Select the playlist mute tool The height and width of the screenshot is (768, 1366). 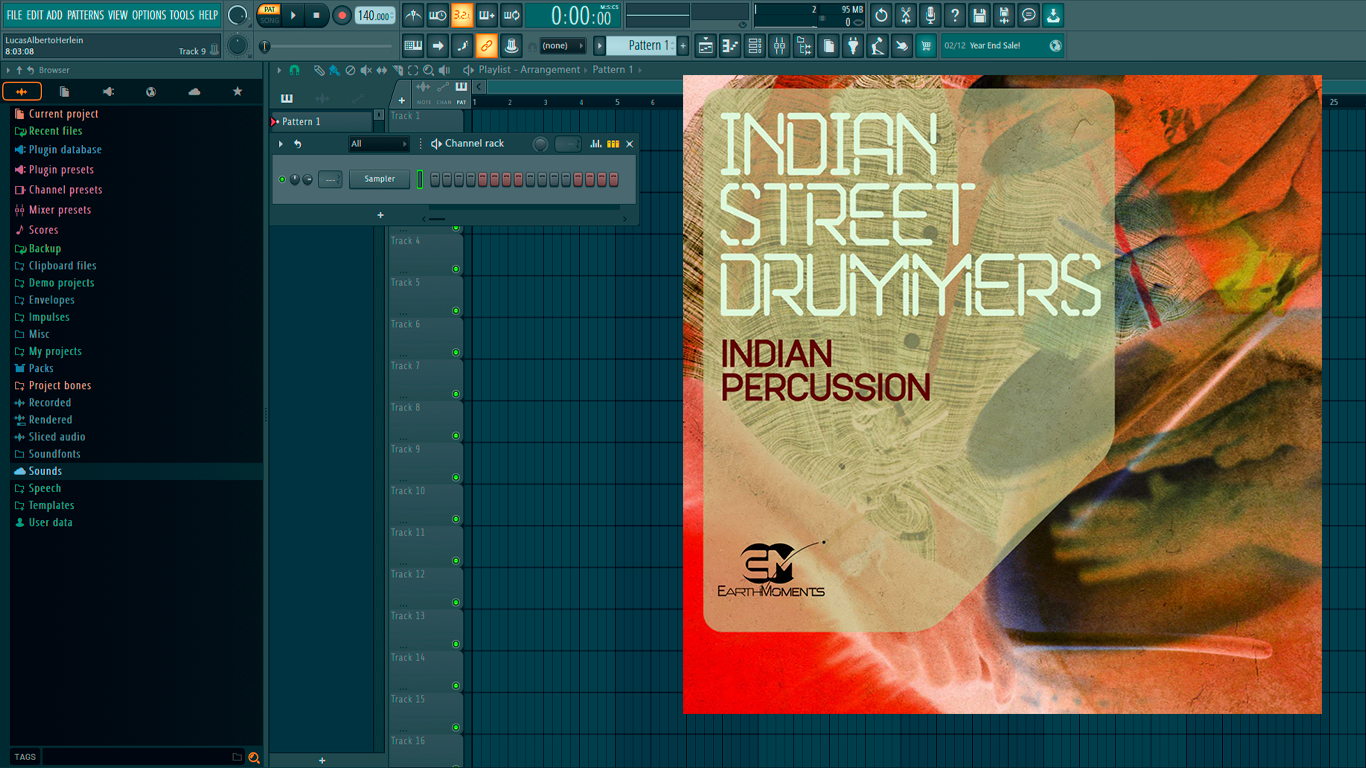pos(365,70)
